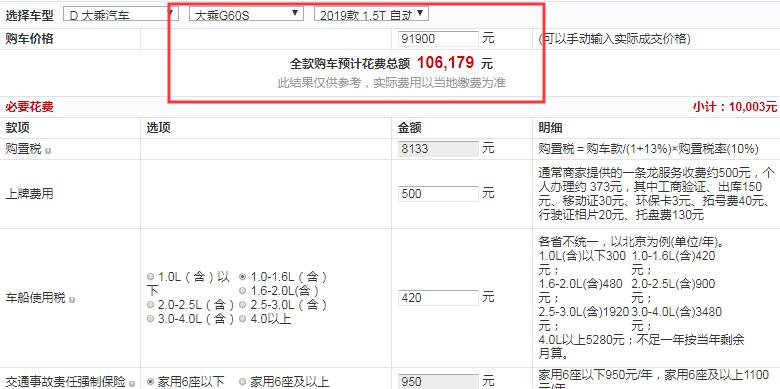Click the 金额 column header
Viewport: 780px width, 389px height.
coord(410,128)
